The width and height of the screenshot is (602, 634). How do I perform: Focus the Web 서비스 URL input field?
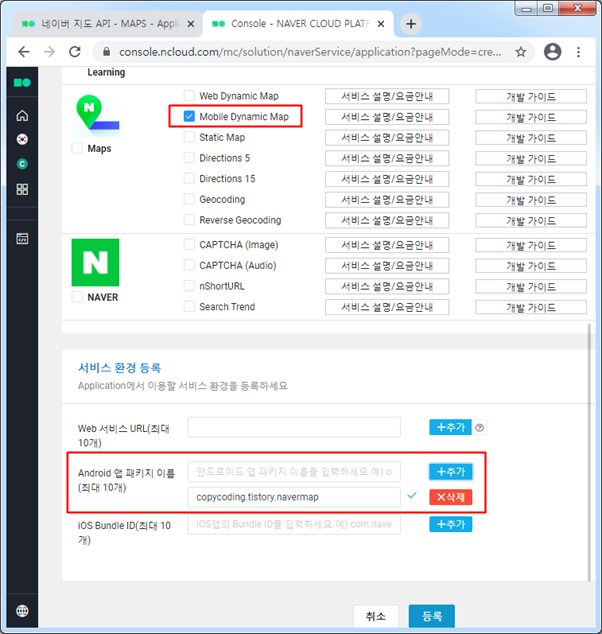click(x=294, y=427)
